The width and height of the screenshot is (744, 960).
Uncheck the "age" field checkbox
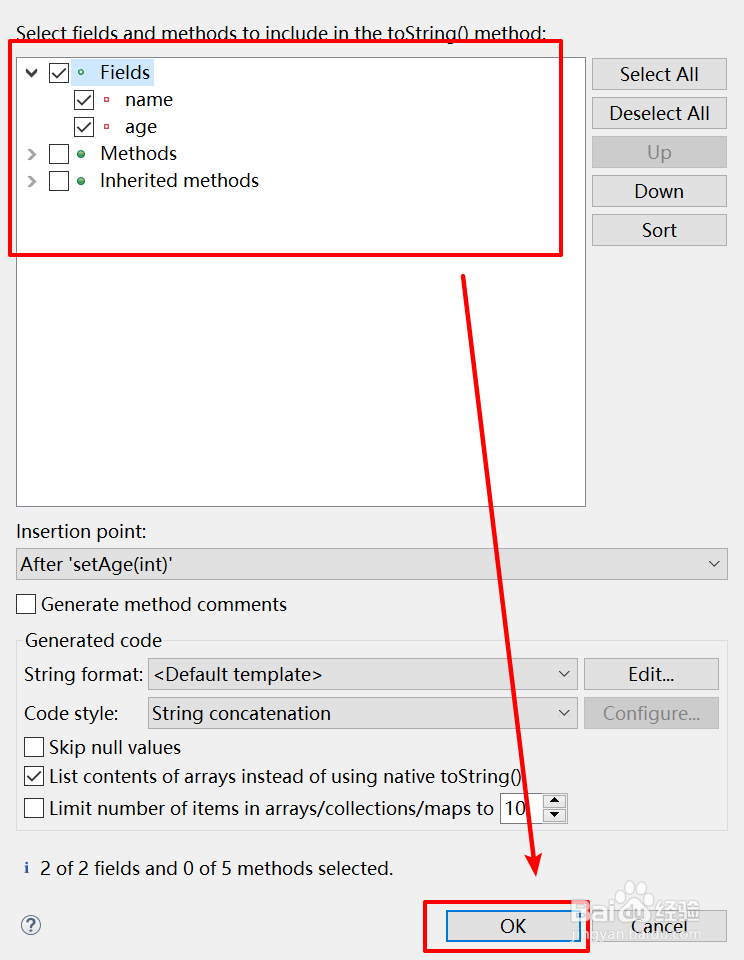pos(83,126)
